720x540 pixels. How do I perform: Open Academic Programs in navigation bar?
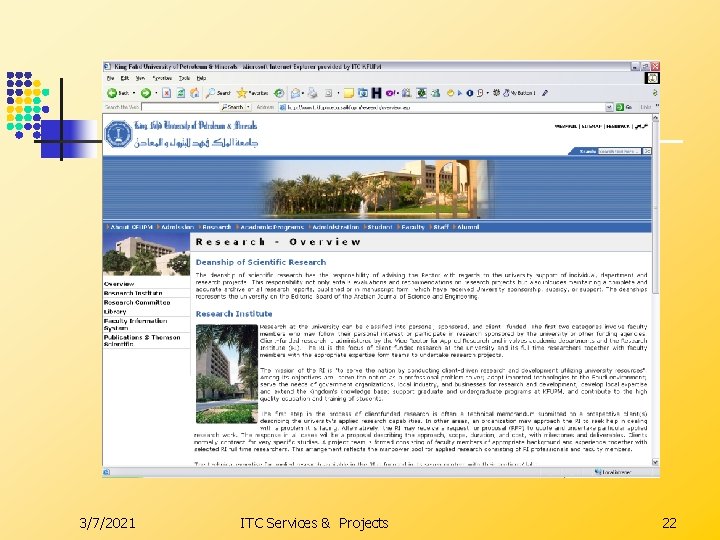point(270,227)
